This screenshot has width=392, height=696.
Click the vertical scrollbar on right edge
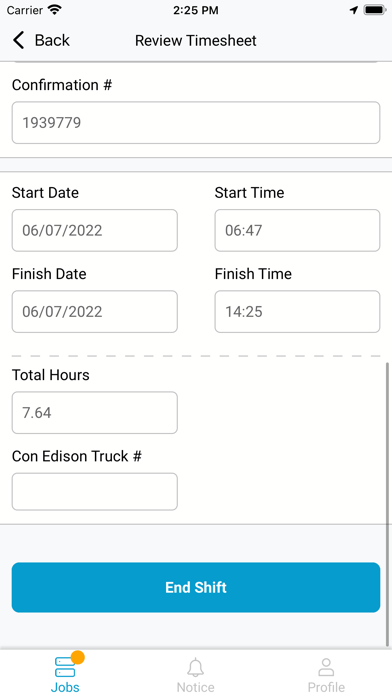388,504
